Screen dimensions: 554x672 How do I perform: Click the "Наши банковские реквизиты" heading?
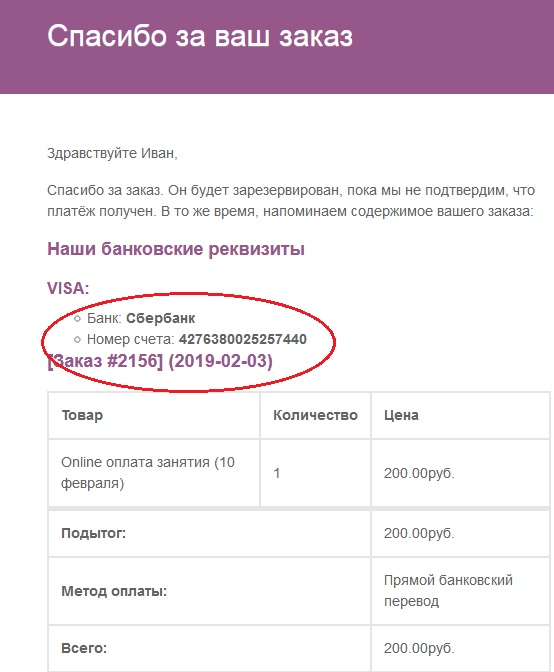tap(176, 249)
